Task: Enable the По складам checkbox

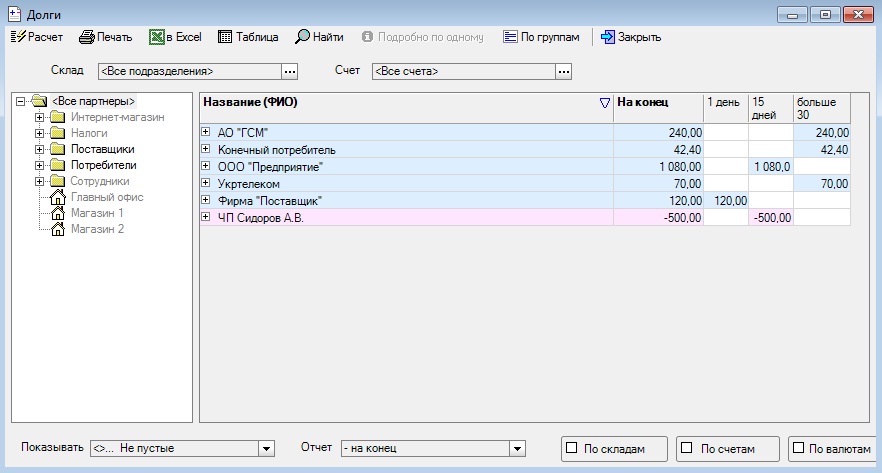Action: click(572, 448)
